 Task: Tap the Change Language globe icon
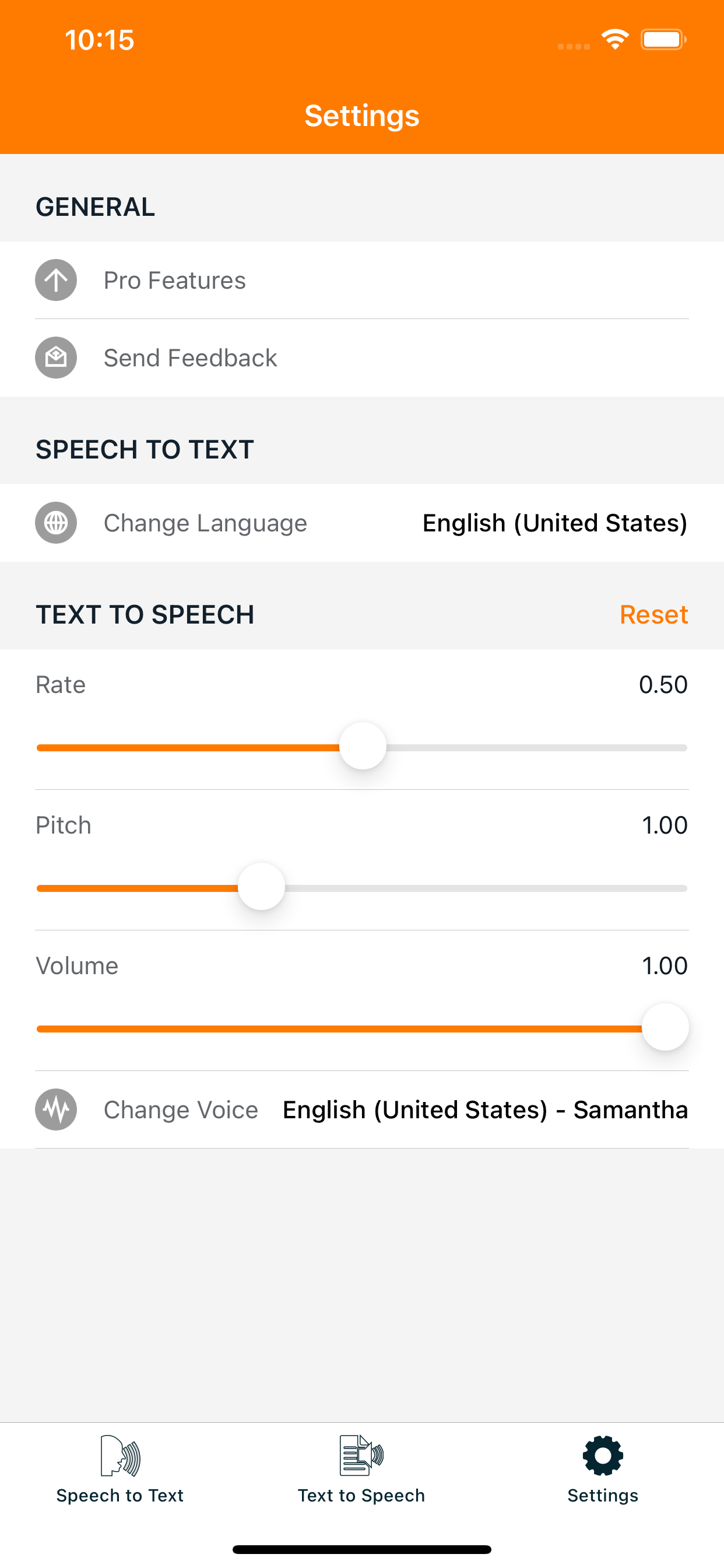point(56,522)
